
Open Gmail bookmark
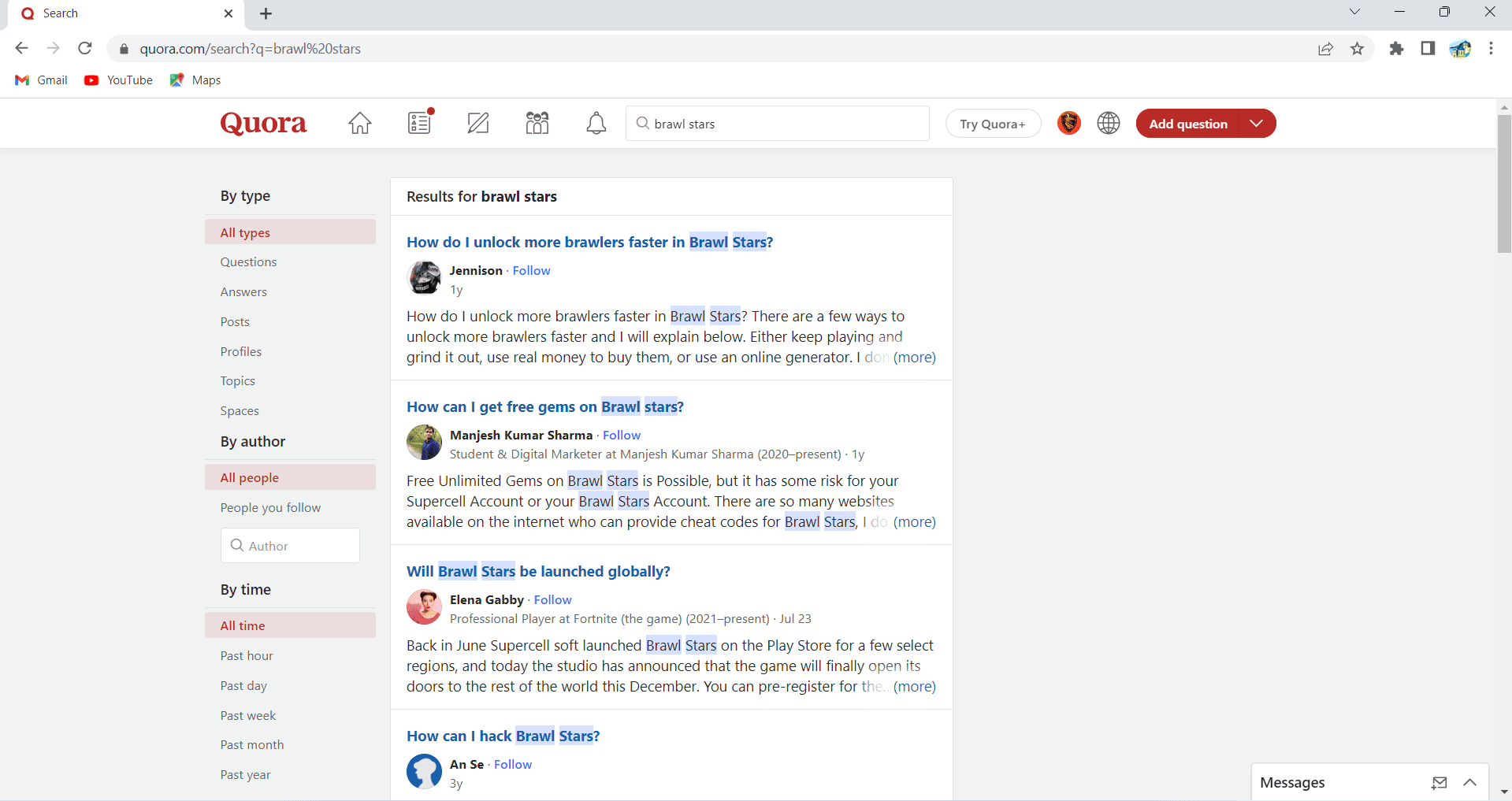pyautogui.click(x=42, y=80)
